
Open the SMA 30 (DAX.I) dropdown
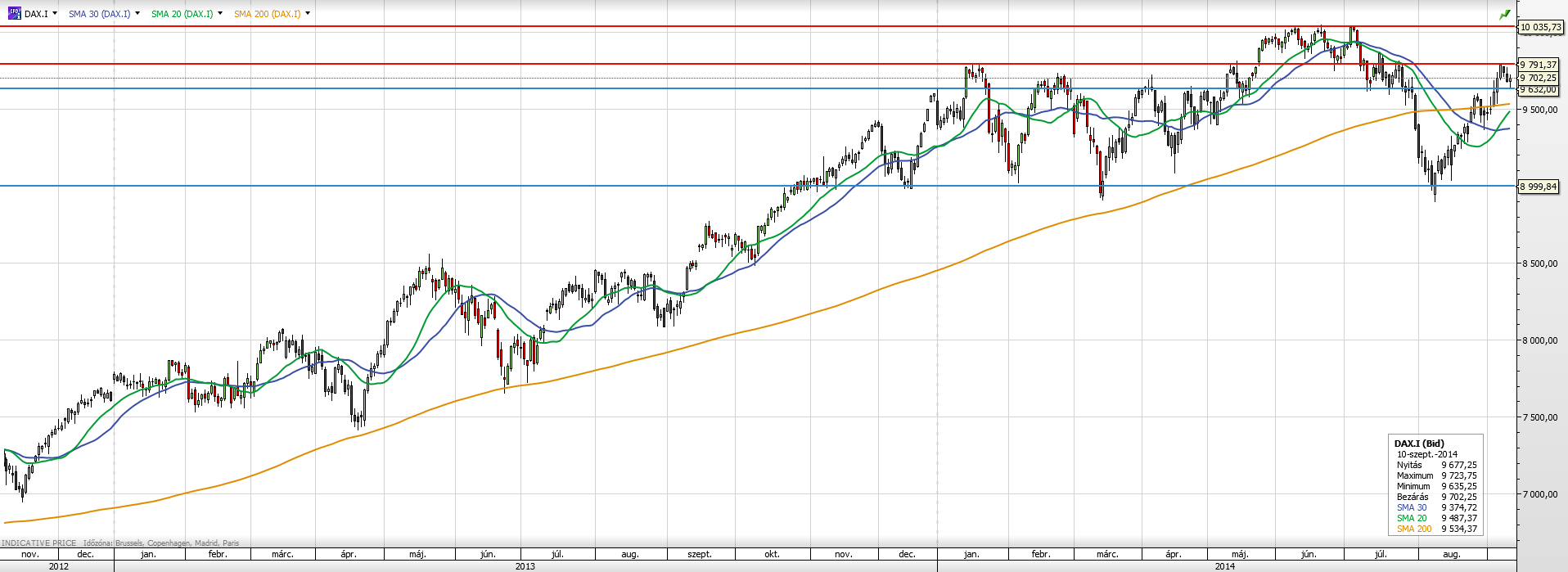pos(137,13)
